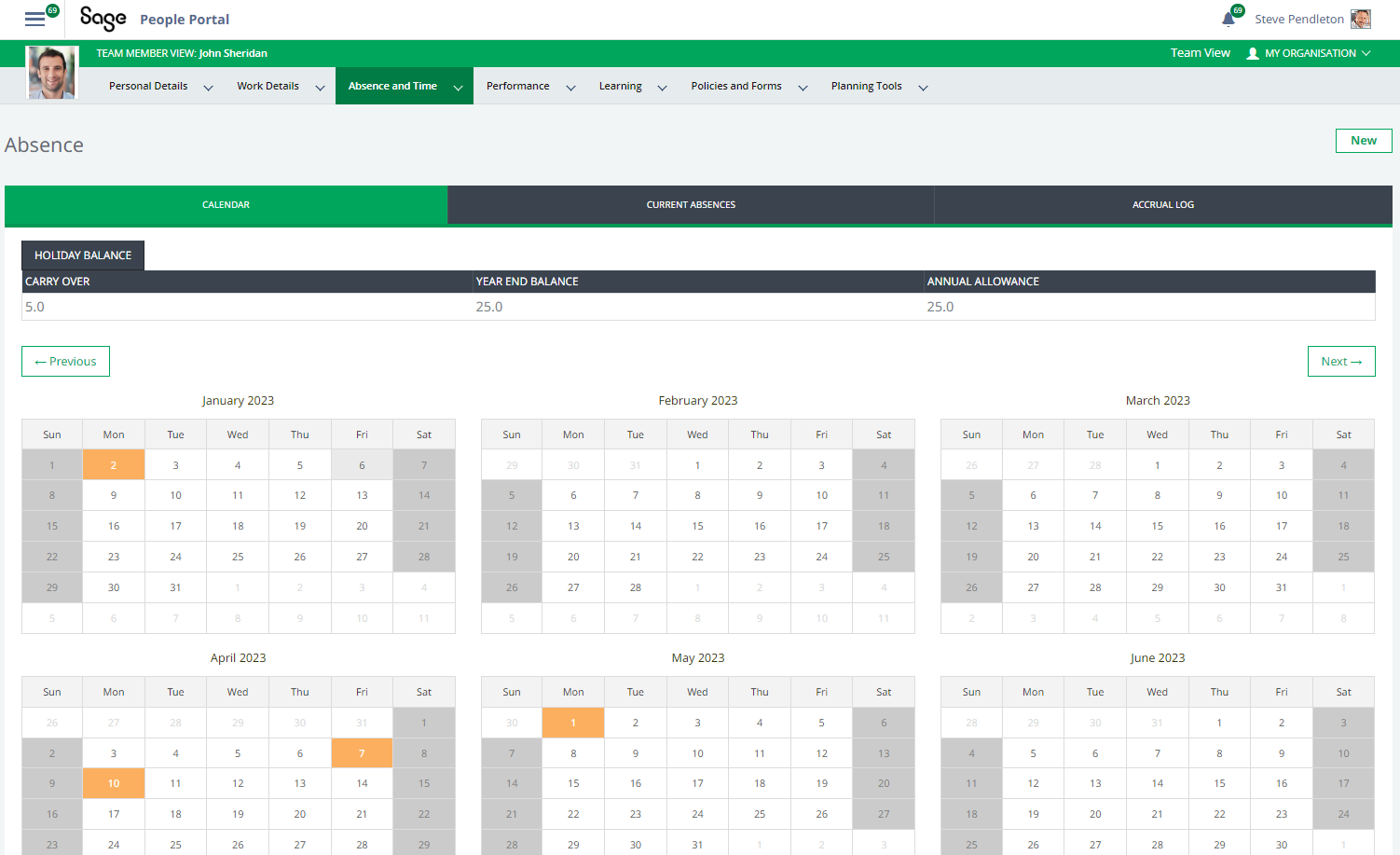Image resolution: width=1400 pixels, height=855 pixels.
Task: Click the My Organisation person icon
Action: (x=1253, y=54)
